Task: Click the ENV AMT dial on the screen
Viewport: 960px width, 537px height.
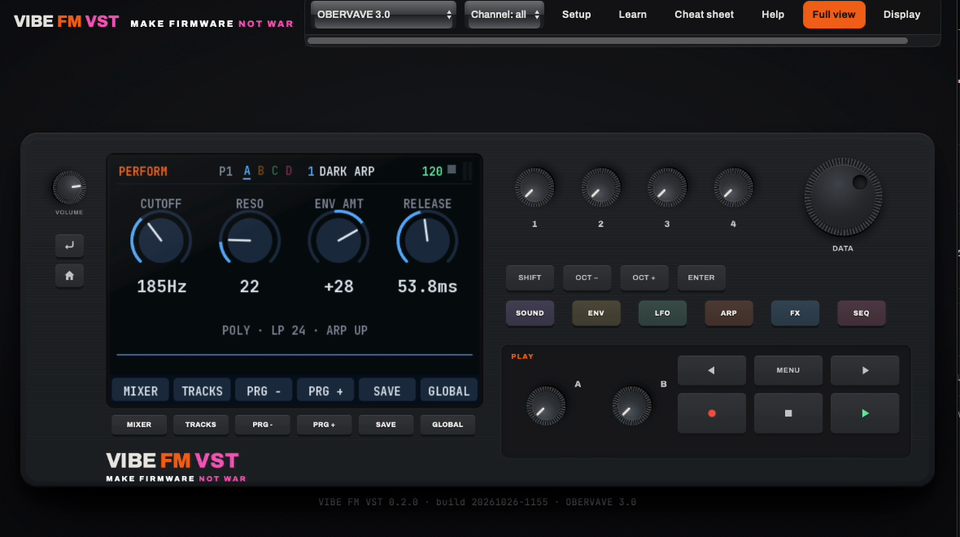Action: pyautogui.click(x=339, y=240)
